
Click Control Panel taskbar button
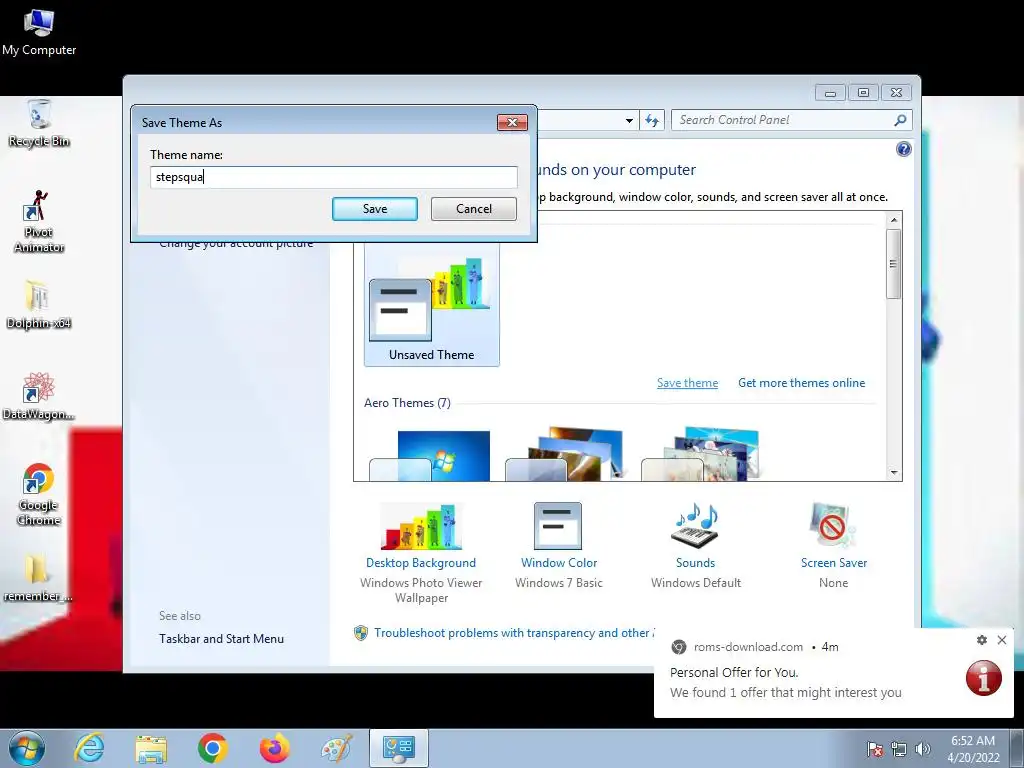pyautogui.click(x=399, y=748)
